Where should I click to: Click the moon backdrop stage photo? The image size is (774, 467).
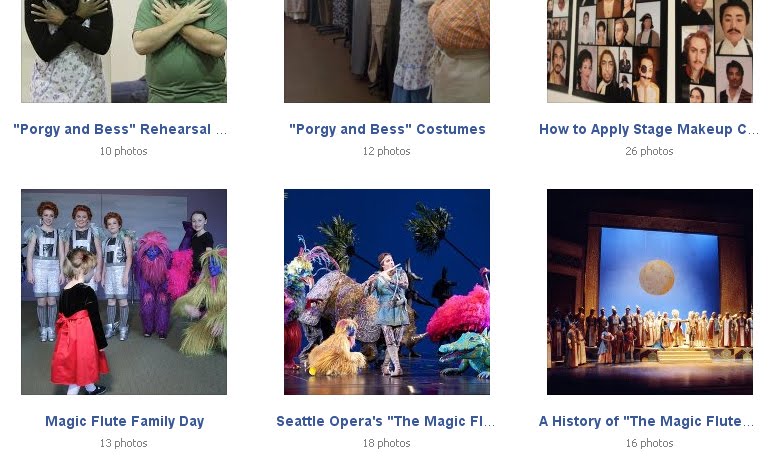pos(650,292)
